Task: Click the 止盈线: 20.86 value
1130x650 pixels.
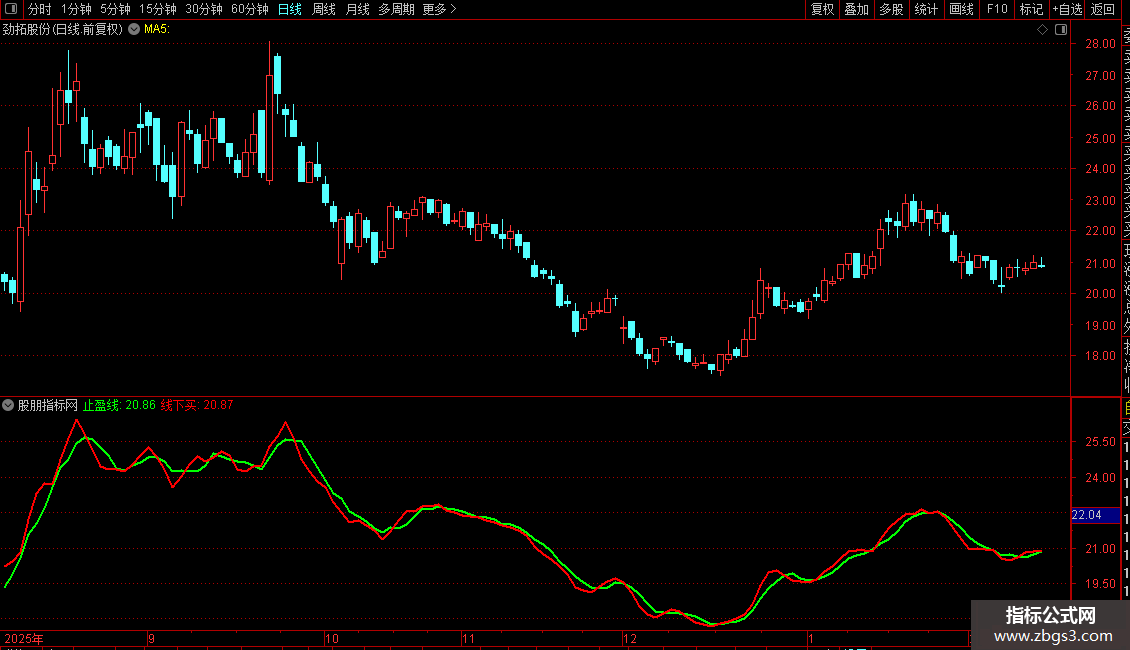Action: tap(119, 406)
